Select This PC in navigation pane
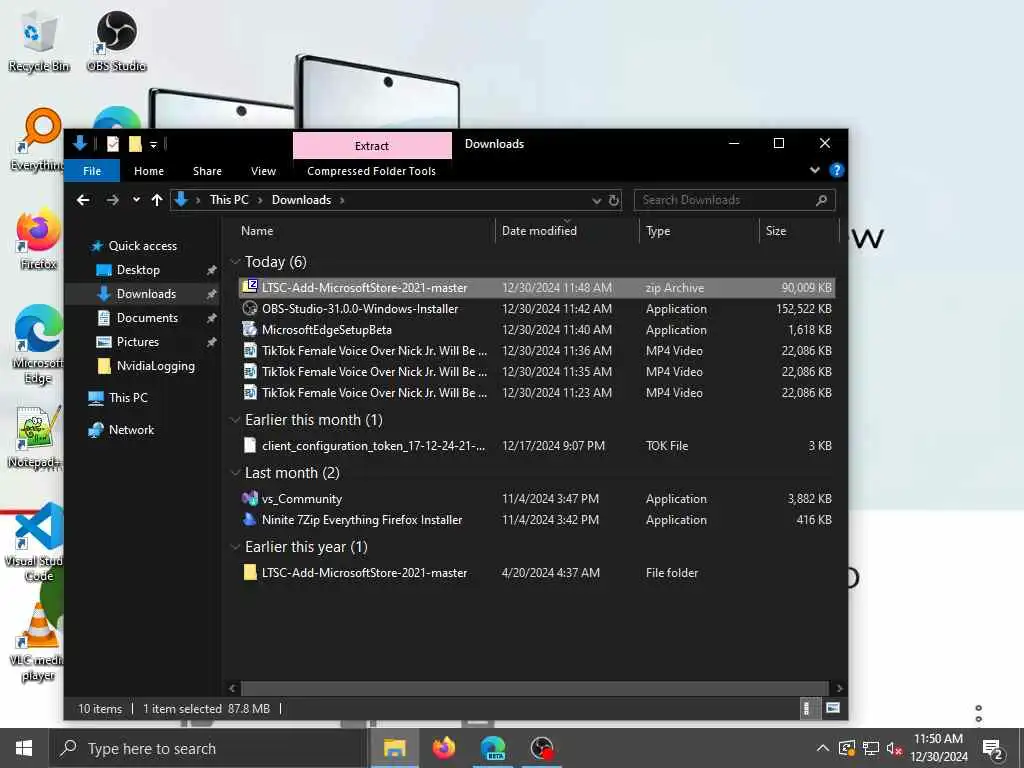Screen dimensions: 1024x768 pyautogui.click(x=128, y=398)
